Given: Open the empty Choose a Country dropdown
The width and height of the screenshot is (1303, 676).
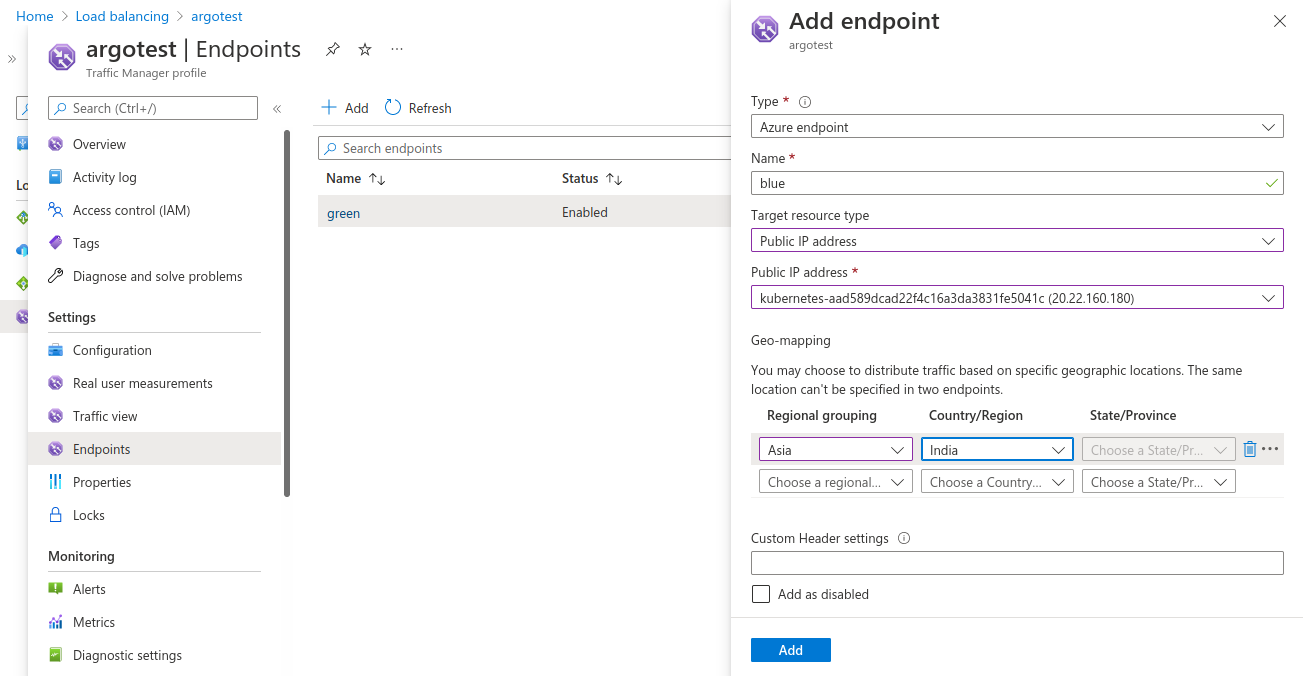Looking at the screenshot, I should coord(997,482).
